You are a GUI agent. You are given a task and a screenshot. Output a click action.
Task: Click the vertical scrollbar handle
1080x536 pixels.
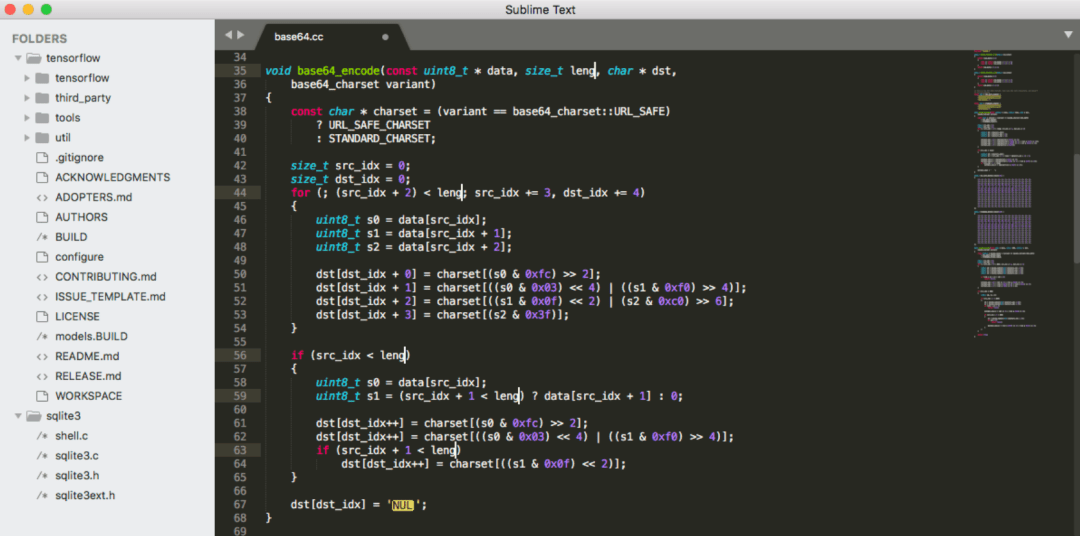(x=1077, y=207)
